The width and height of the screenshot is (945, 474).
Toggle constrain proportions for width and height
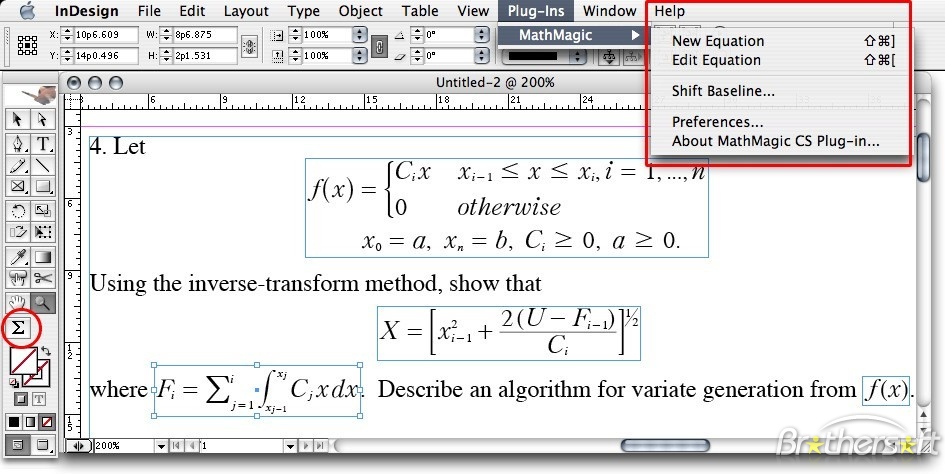coord(250,46)
